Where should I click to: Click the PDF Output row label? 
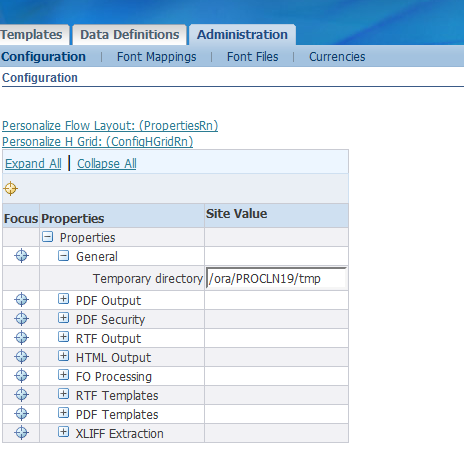108,301
